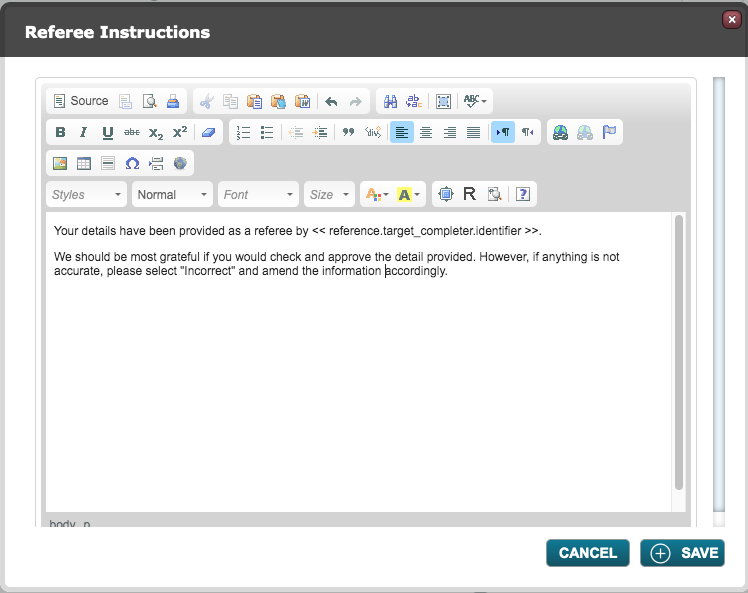
Task: Create a Div container
Action: pos(373,132)
